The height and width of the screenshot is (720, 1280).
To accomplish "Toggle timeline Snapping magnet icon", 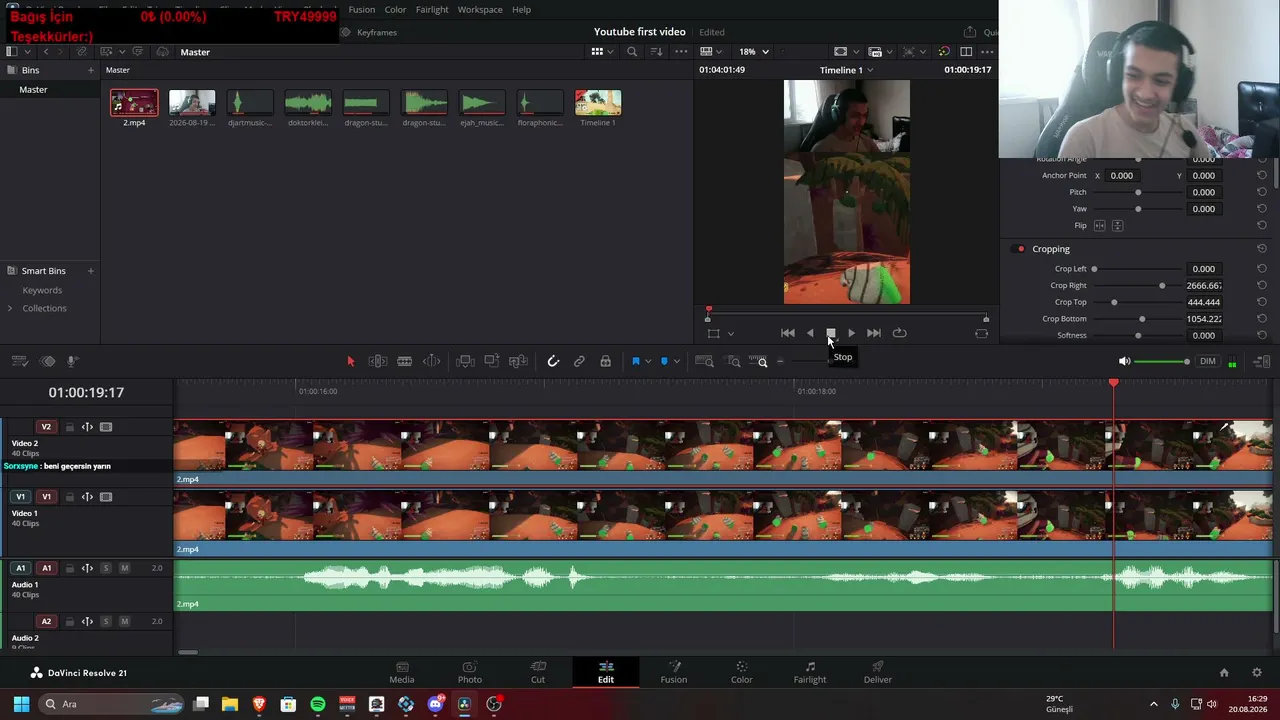I will (x=553, y=361).
